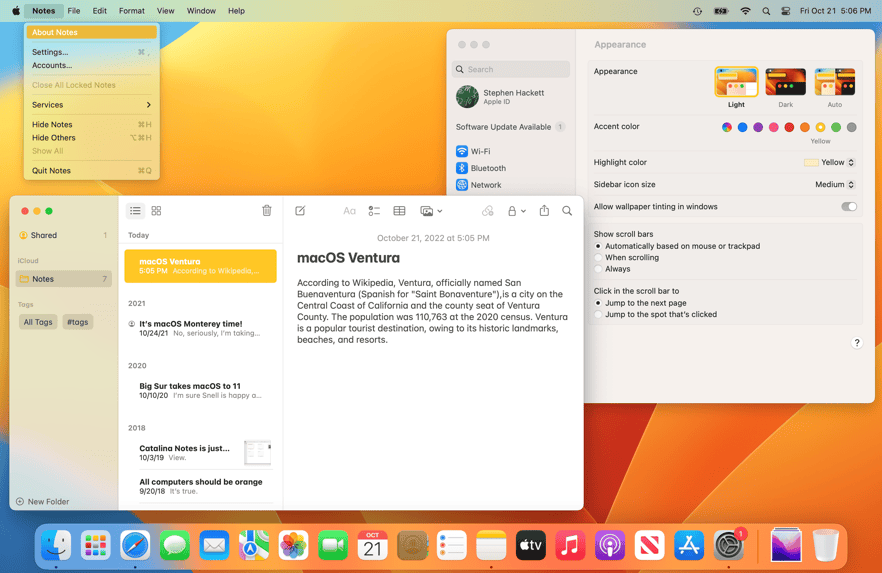This screenshot has height=573, width=882.
Task: Open Reminders from the Dock
Action: pyautogui.click(x=452, y=545)
